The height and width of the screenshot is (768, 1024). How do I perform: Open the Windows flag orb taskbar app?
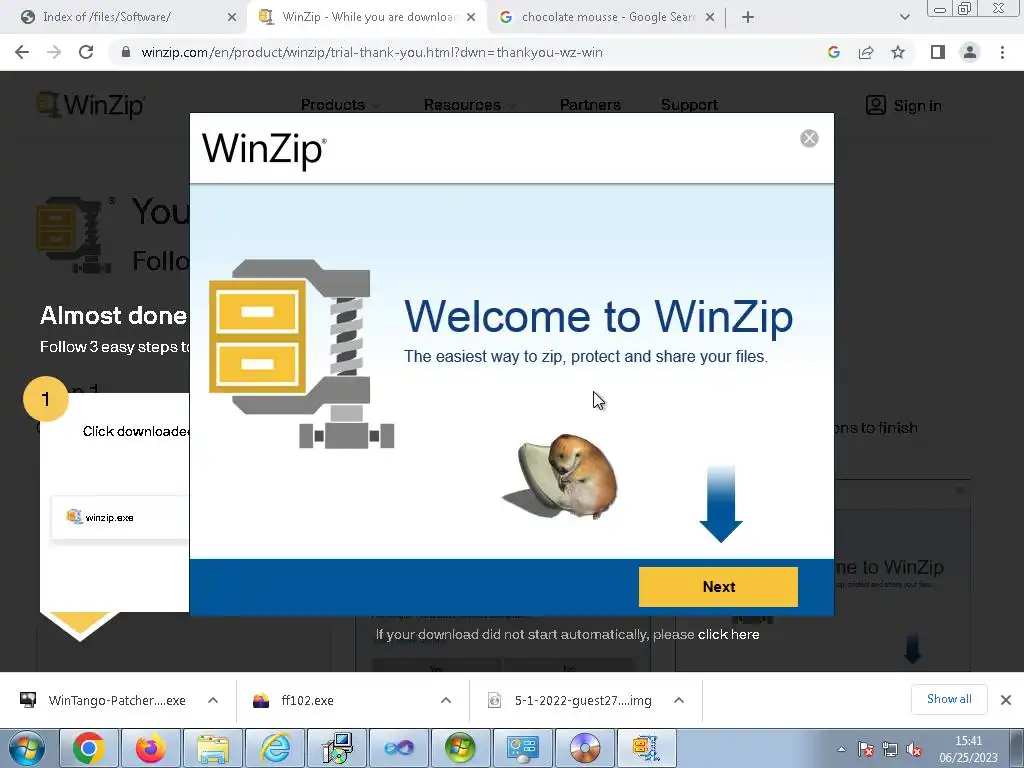[x=461, y=748]
